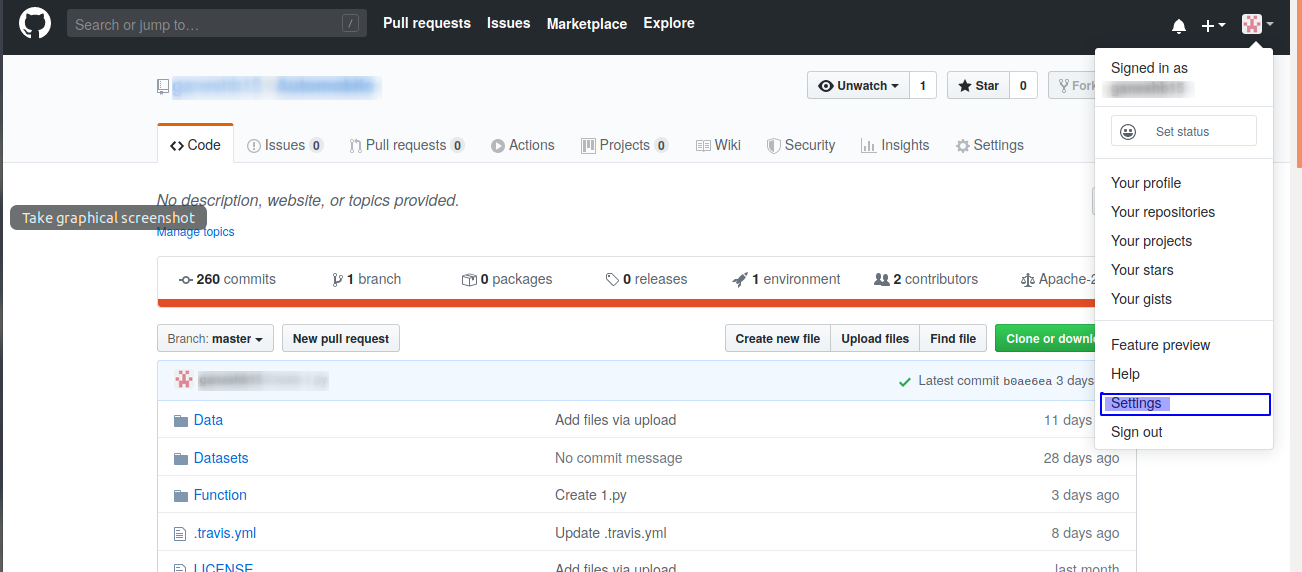Click the .travis.yml file icon
Screen dimensions: 1302x572
[181, 534]
